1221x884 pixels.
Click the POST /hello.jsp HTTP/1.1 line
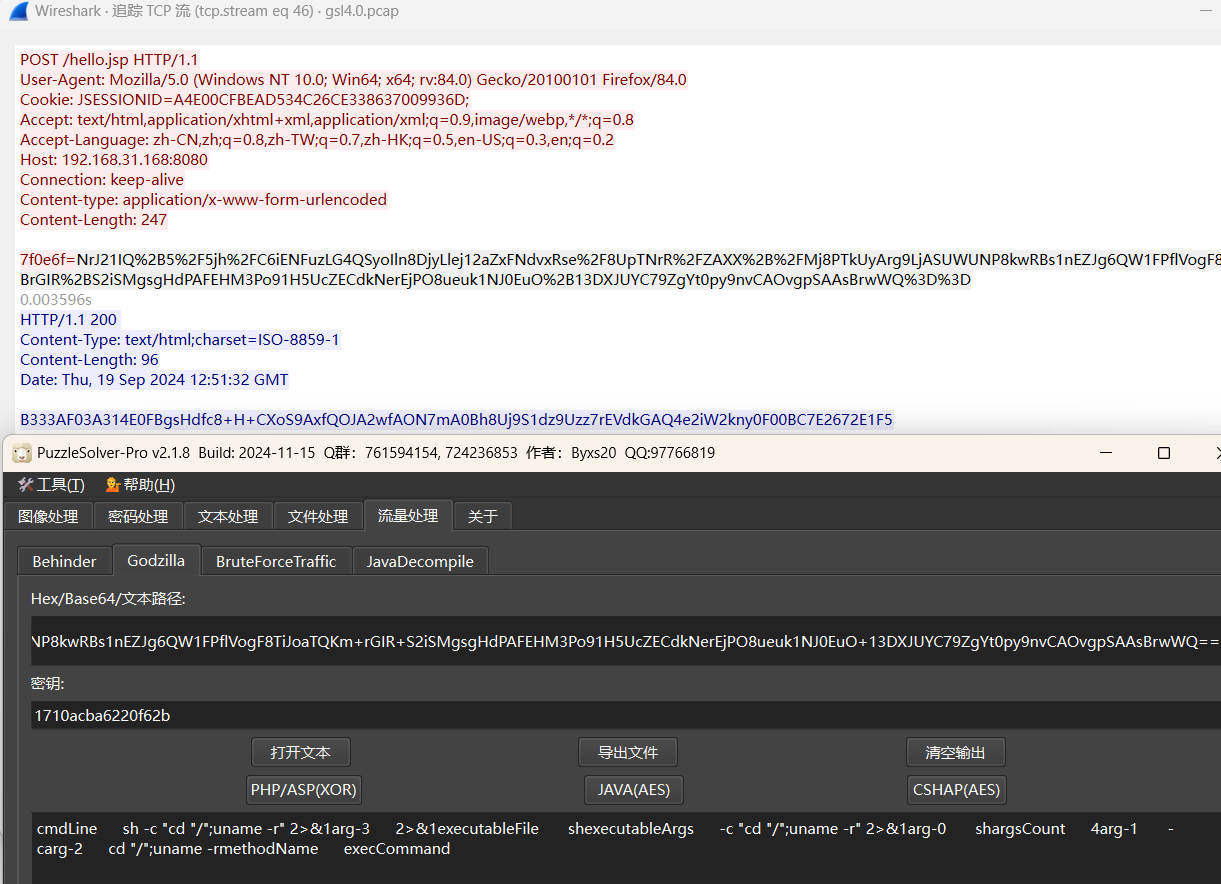[x=109, y=60]
